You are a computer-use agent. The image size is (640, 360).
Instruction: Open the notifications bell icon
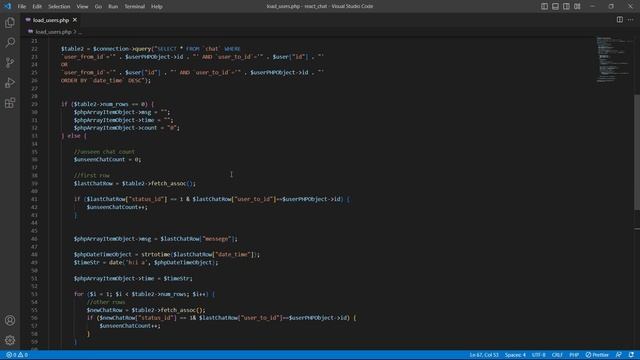tap(631, 355)
